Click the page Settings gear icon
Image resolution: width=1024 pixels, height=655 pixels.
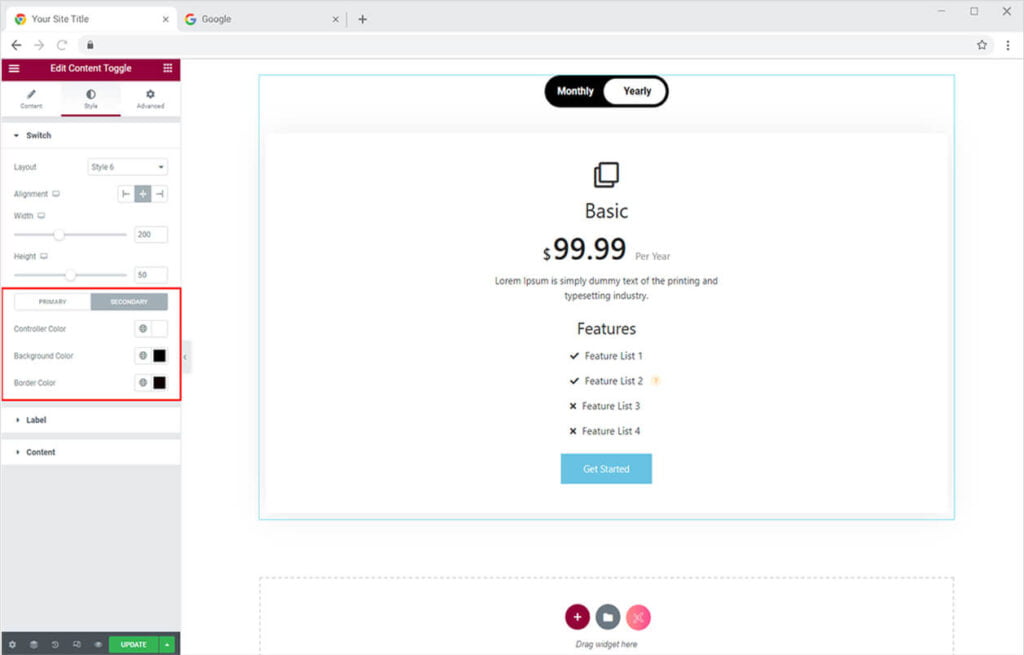pyautogui.click(x=12, y=645)
